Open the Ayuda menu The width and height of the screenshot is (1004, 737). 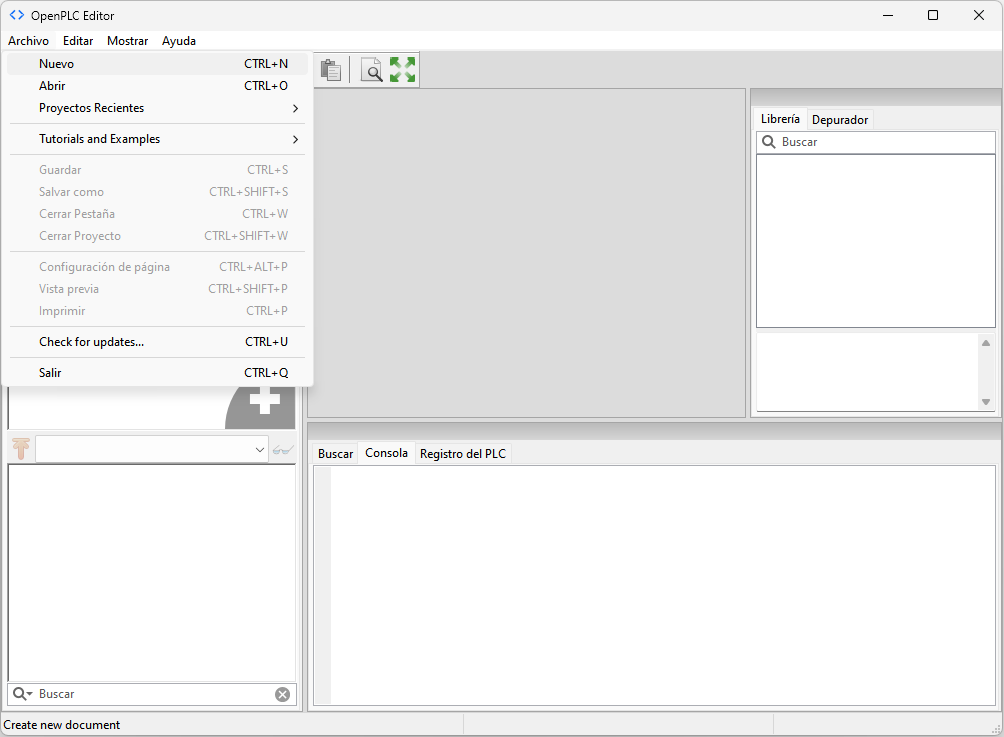pos(179,41)
